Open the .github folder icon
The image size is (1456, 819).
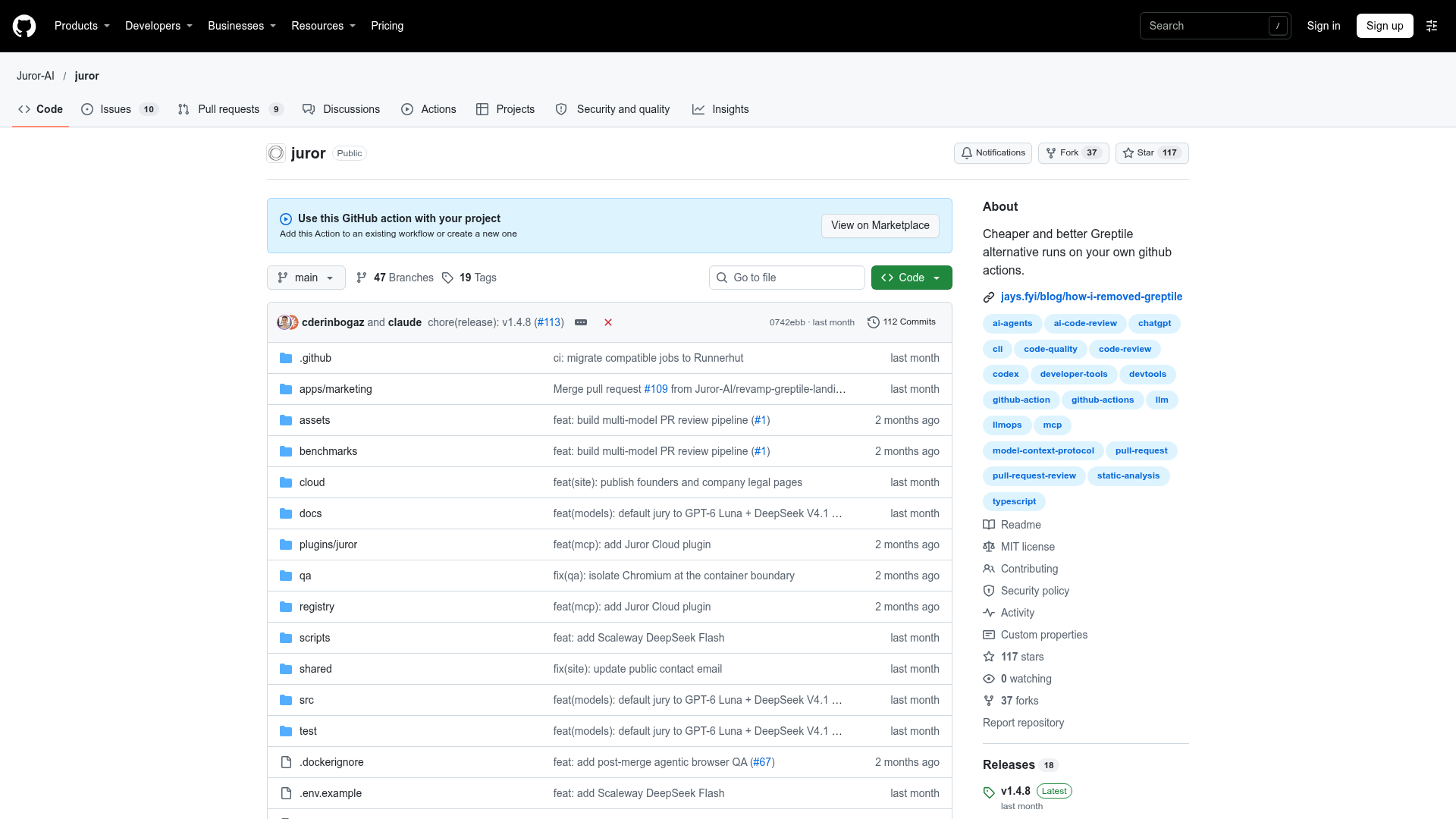pyautogui.click(x=286, y=358)
